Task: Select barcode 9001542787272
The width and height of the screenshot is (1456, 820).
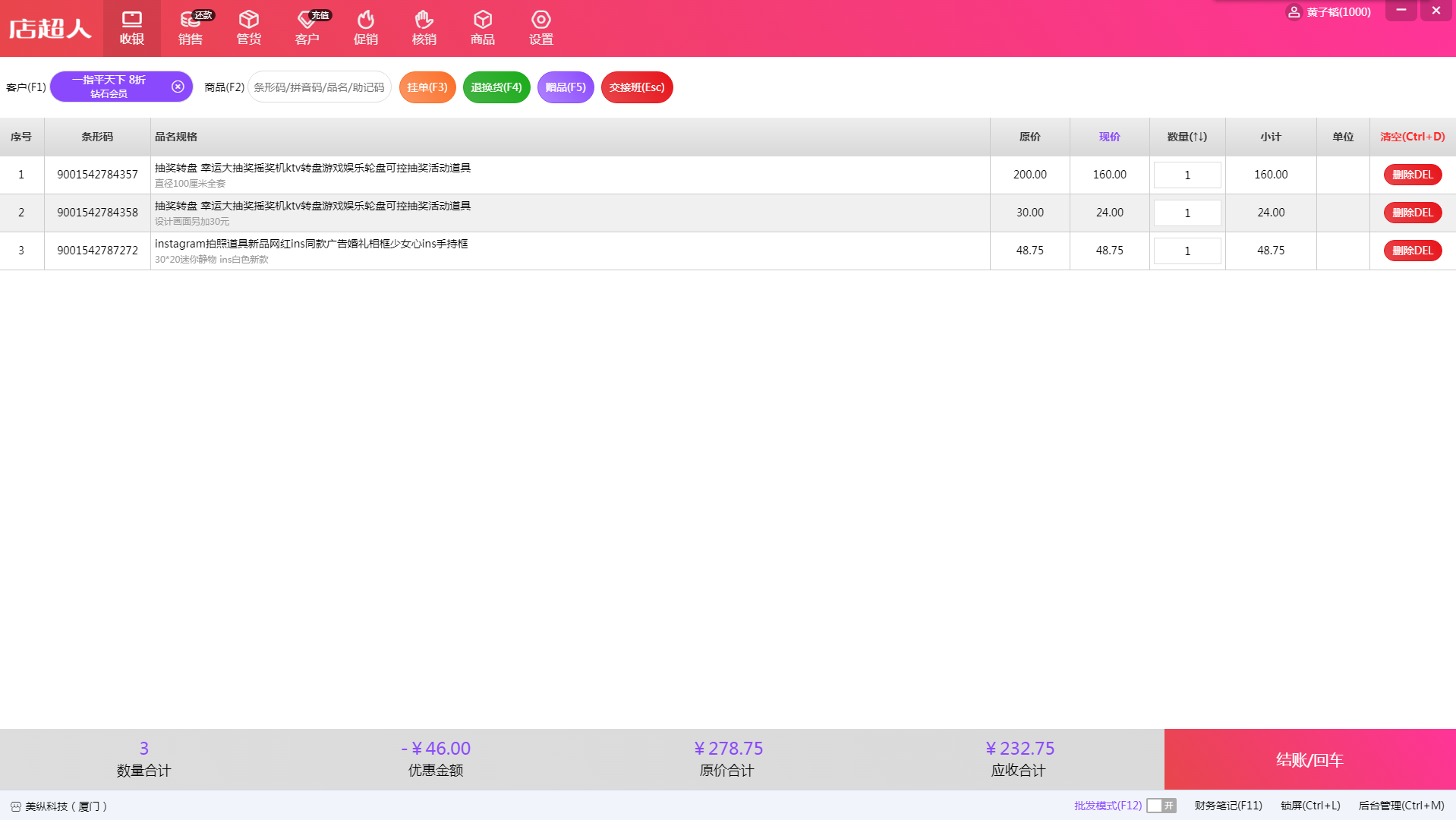Action: click(97, 251)
